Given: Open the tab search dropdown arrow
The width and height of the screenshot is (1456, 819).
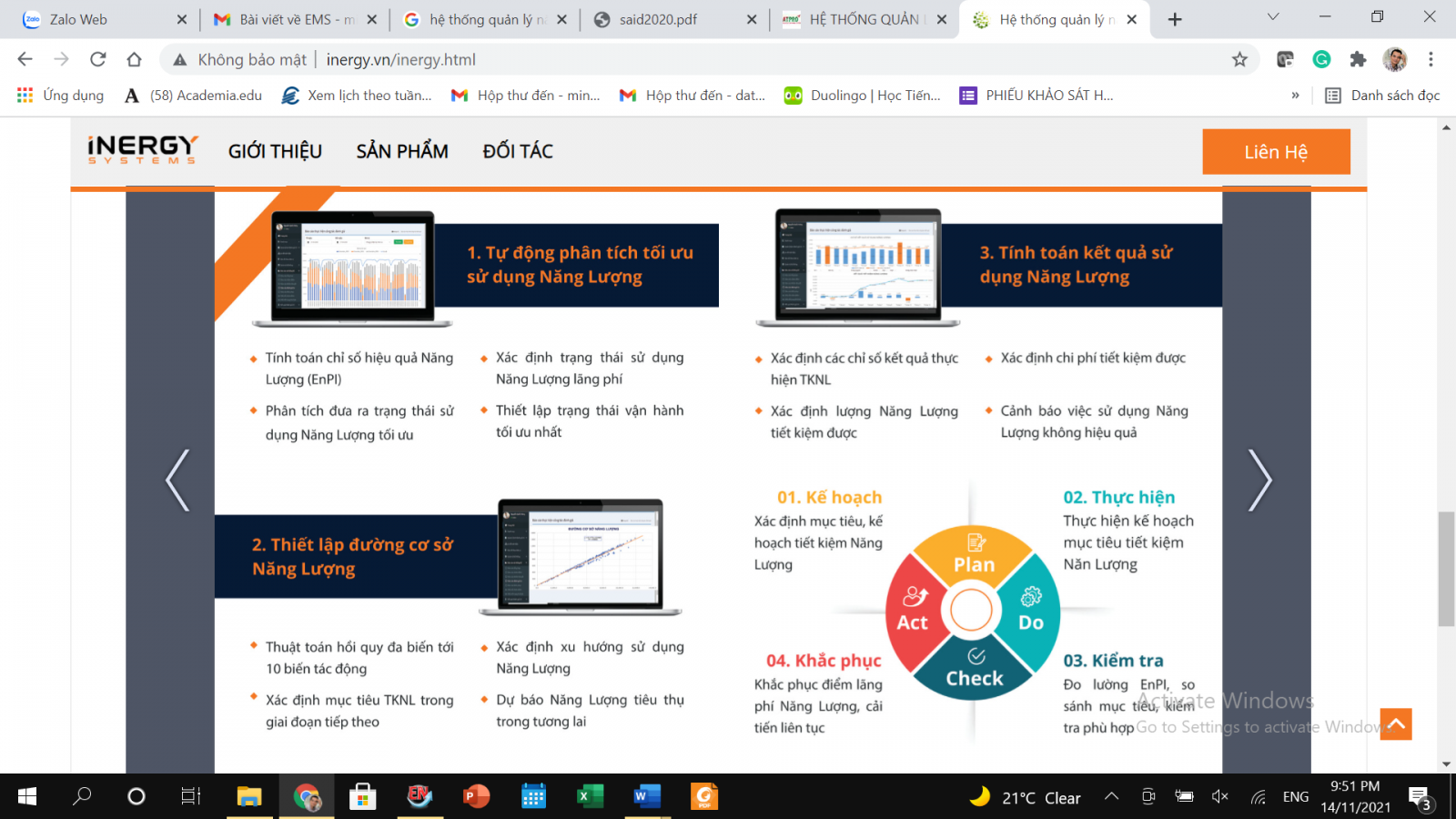Looking at the screenshot, I should click(1273, 16).
